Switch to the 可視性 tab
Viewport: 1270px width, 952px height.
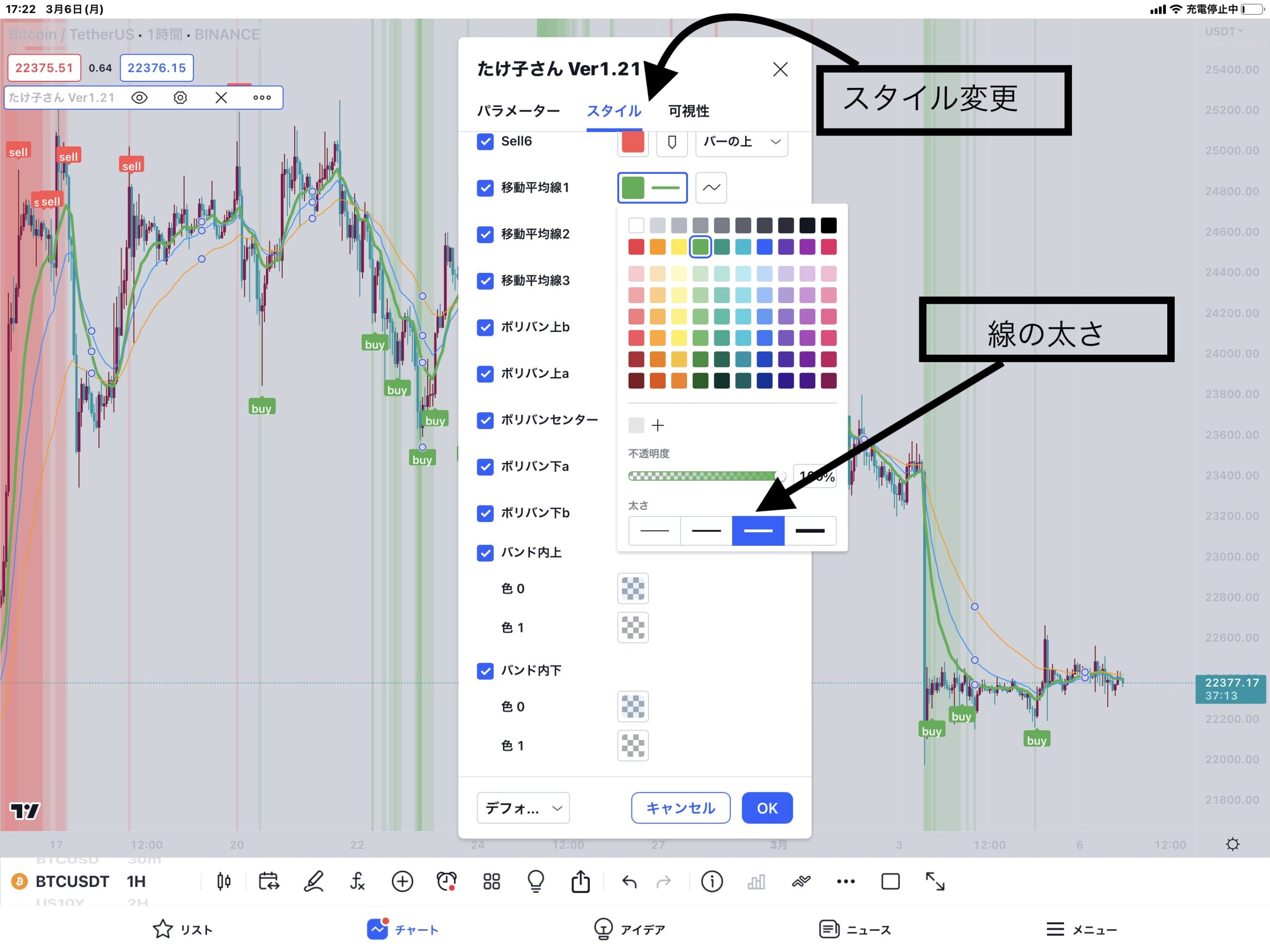[x=689, y=111]
